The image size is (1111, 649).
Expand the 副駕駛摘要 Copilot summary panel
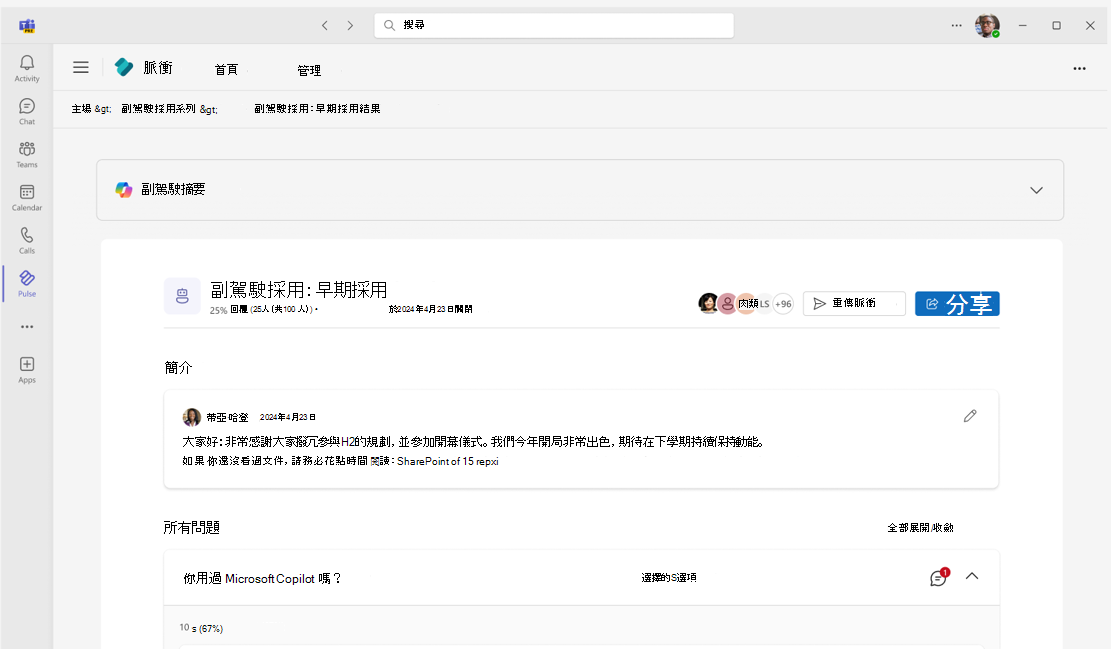point(1037,189)
